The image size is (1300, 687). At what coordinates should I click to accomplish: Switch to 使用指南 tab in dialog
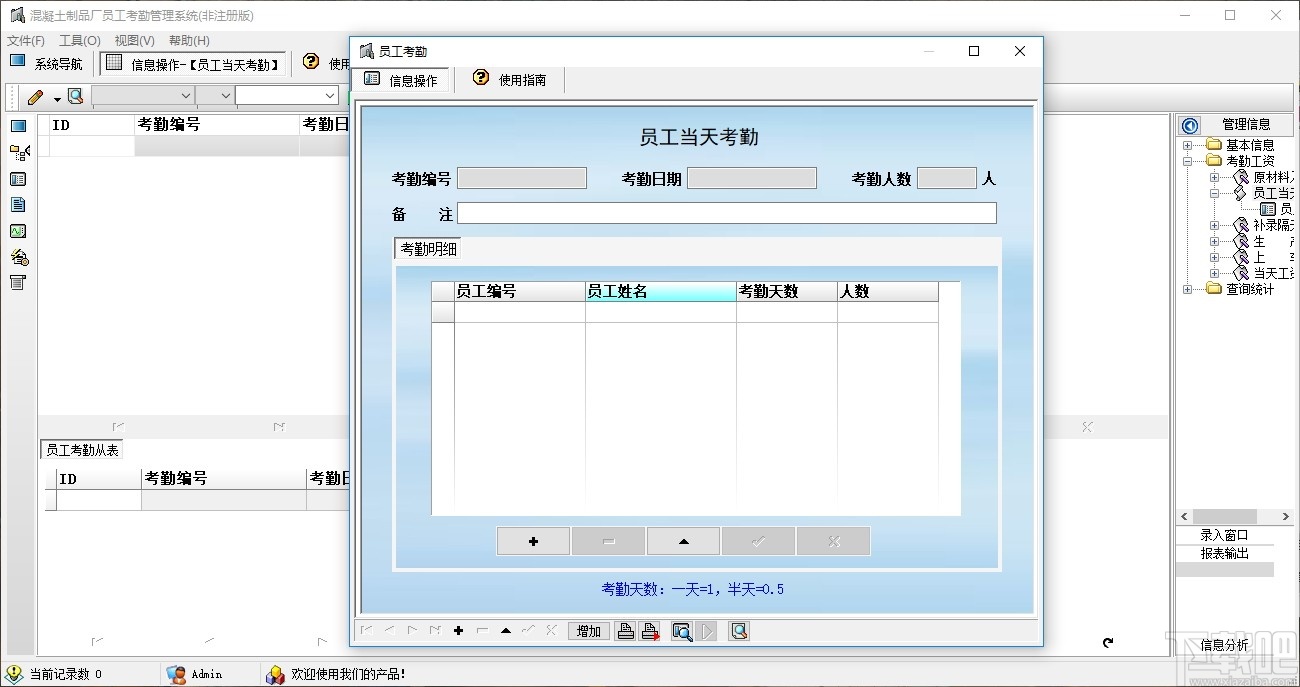(x=510, y=79)
